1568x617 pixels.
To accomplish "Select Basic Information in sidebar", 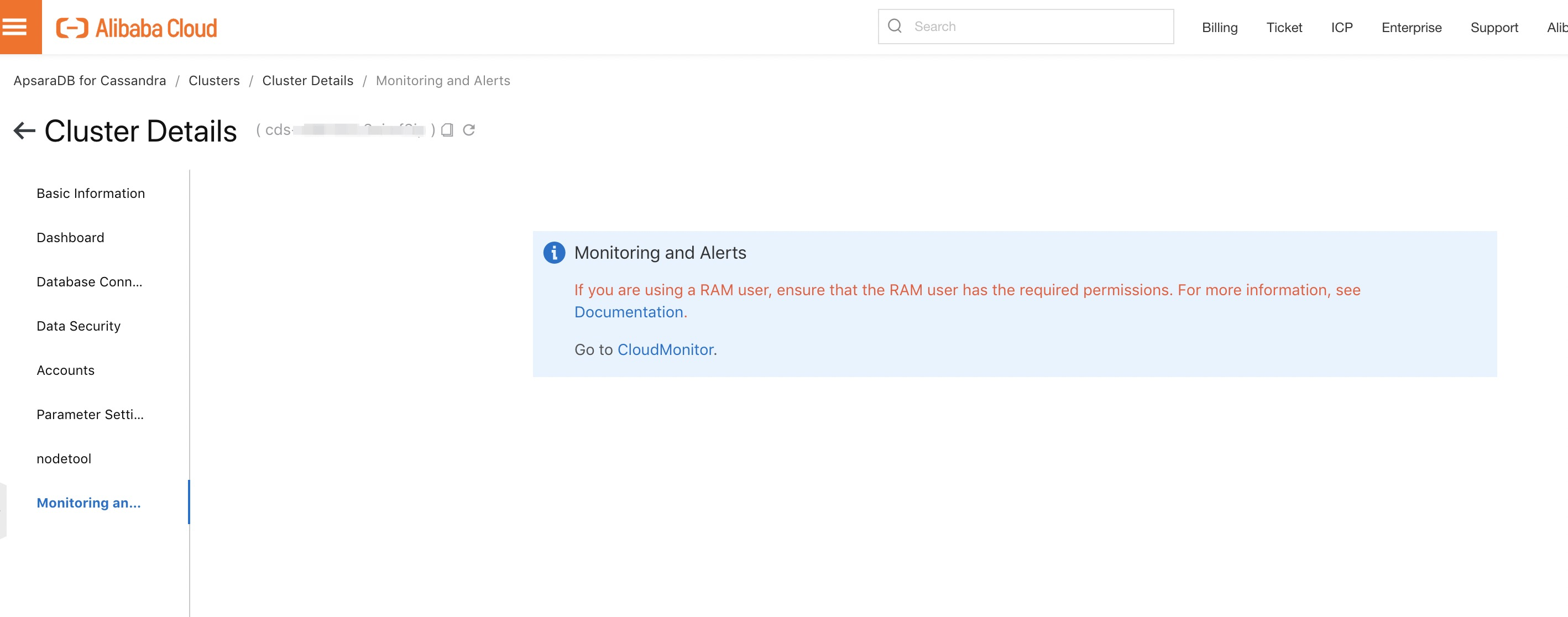I will [x=91, y=194].
